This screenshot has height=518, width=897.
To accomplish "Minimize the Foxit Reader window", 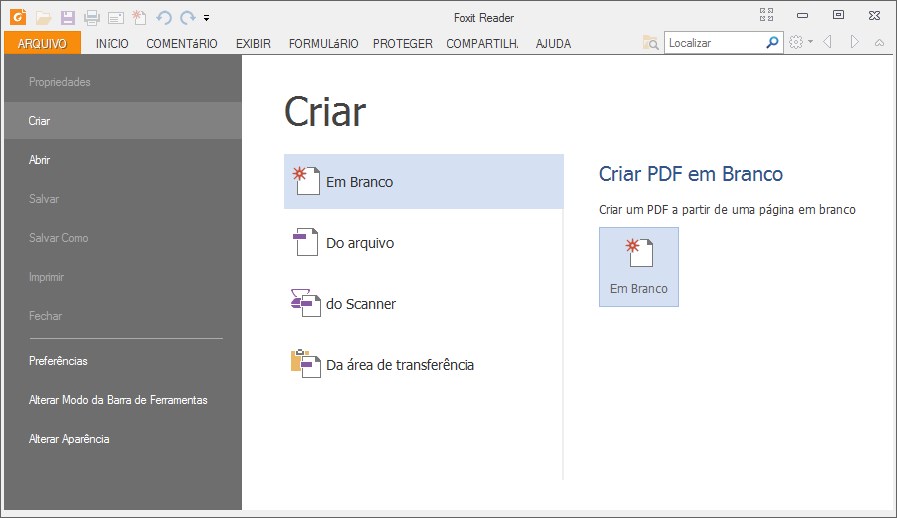I will 803,15.
